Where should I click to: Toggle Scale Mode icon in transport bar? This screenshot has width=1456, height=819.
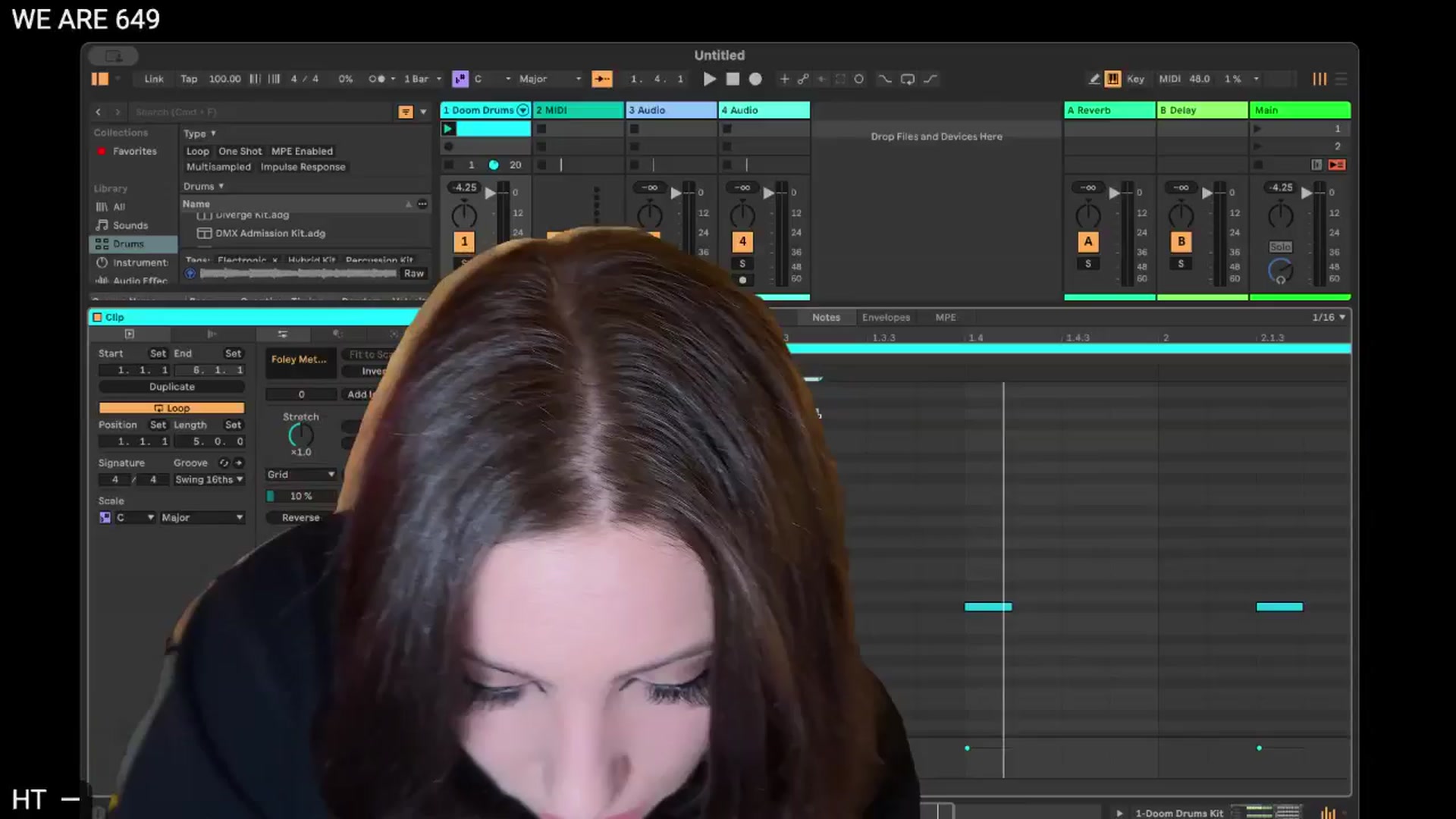pyautogui.click(x=460, y=79)
